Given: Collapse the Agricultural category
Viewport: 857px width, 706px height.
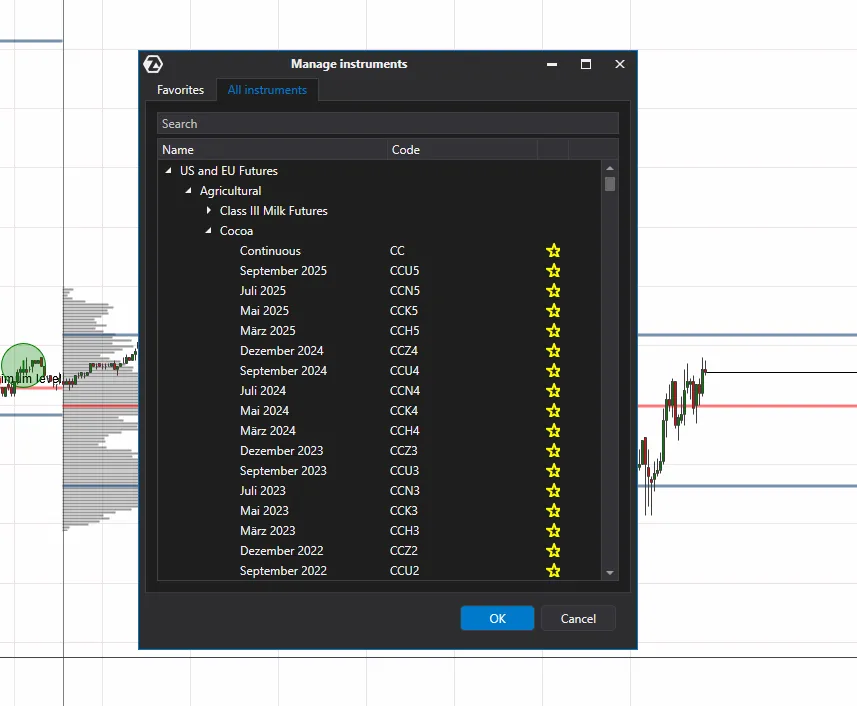Looking at the screenshot, I should coord(189,191).
